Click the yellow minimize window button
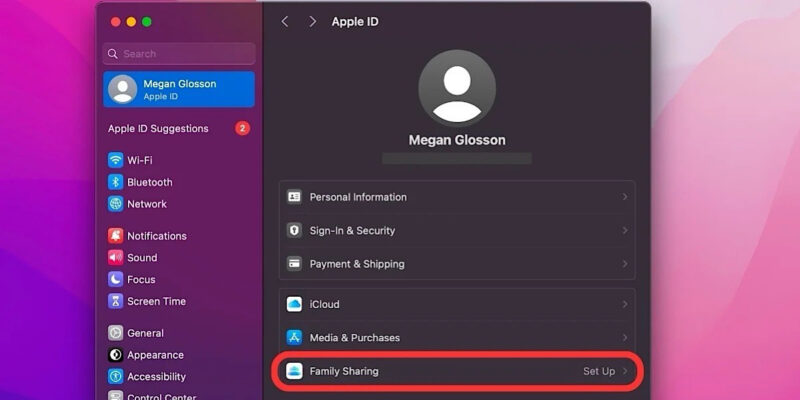The height and width of the screenshot is (400, 800). coord(131,21)
